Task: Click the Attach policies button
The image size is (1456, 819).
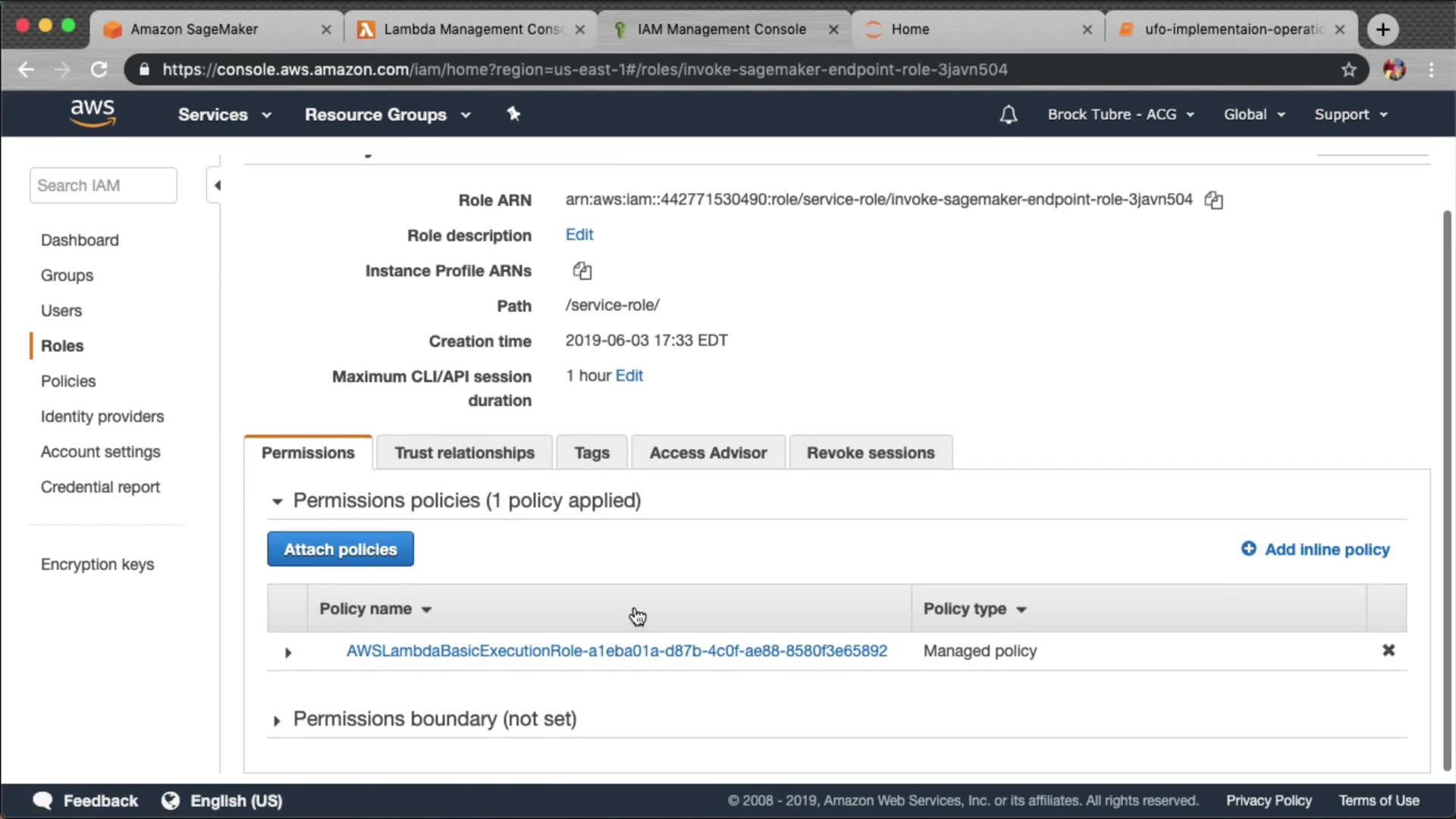Action: 340,549
